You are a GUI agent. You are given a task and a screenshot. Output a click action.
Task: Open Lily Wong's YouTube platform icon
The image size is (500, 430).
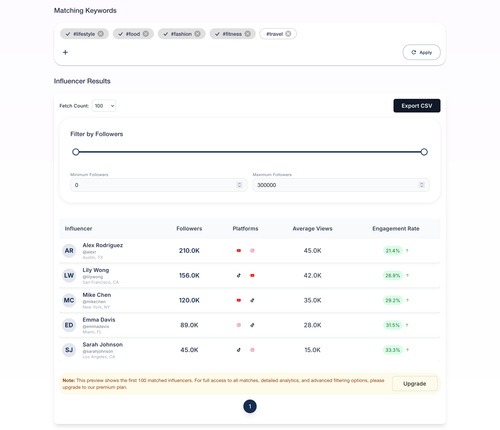point(252,275)
